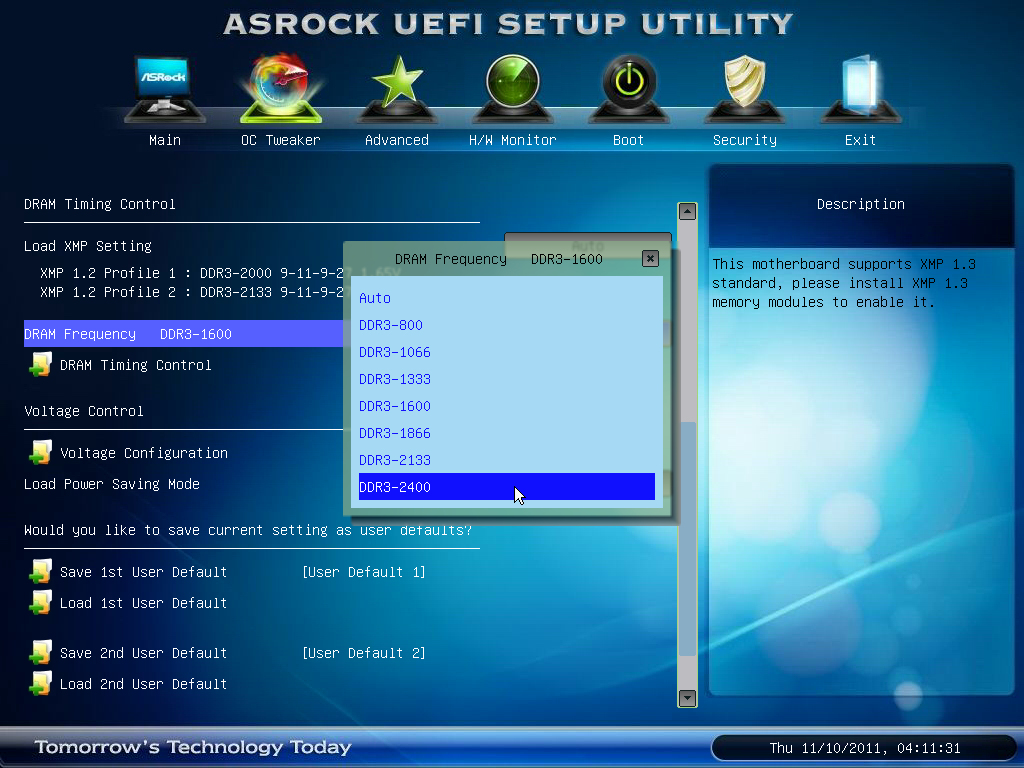The image size is (1024, 768).
Task: Select XMP 1.2 Profile 1 DDR3-2000 line
Action: [192, 273]
